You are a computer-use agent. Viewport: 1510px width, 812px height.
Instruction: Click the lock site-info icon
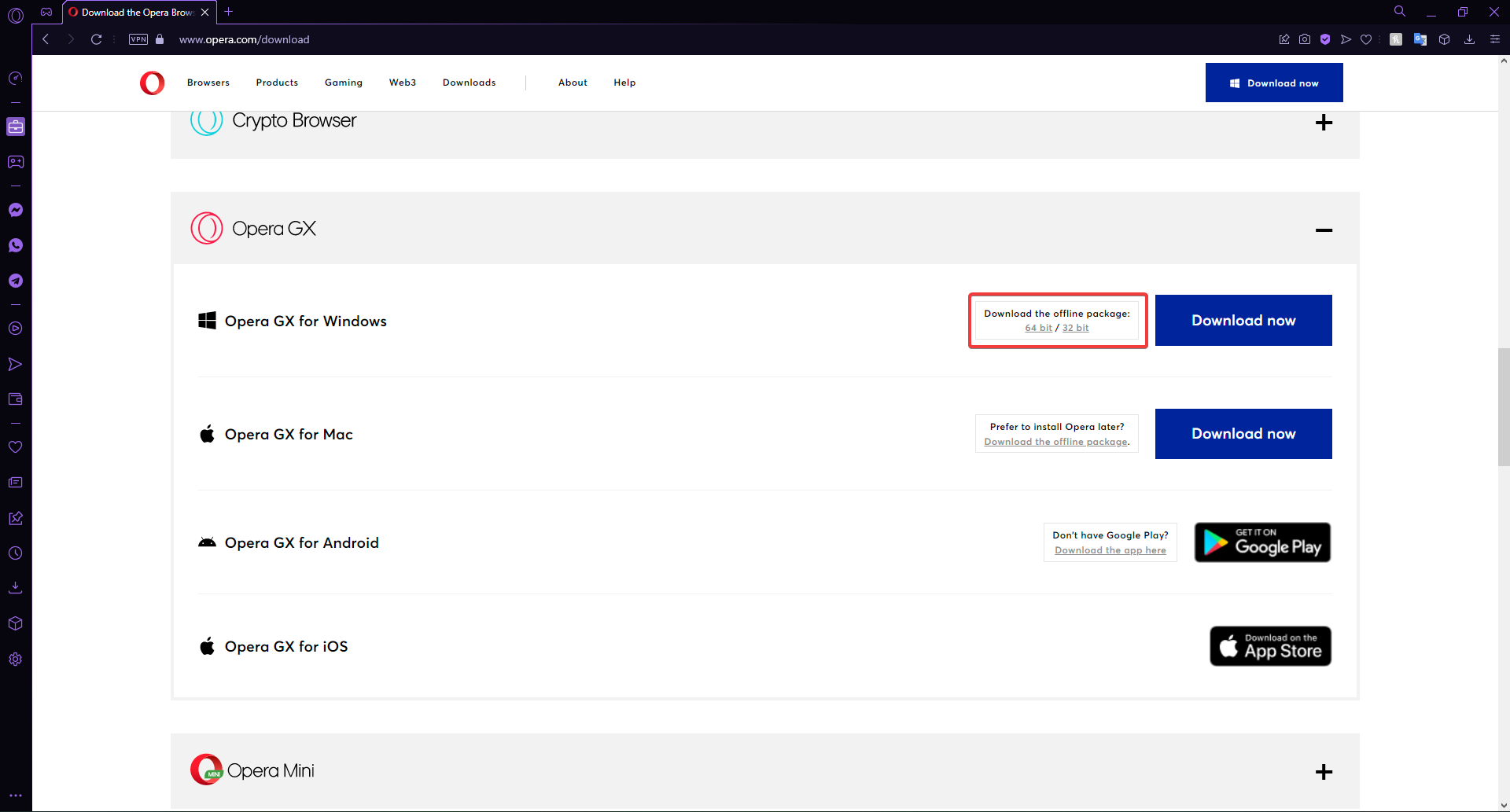[160, 39]
